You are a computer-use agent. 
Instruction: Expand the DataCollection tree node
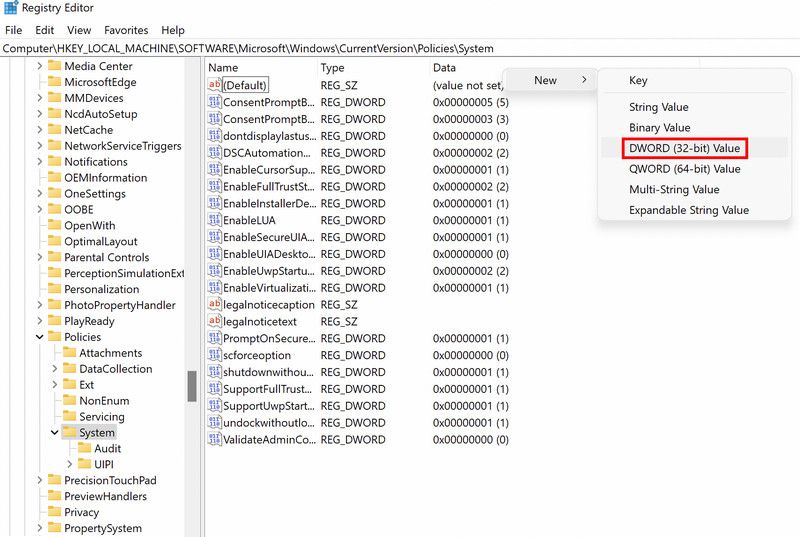[55, 369]
